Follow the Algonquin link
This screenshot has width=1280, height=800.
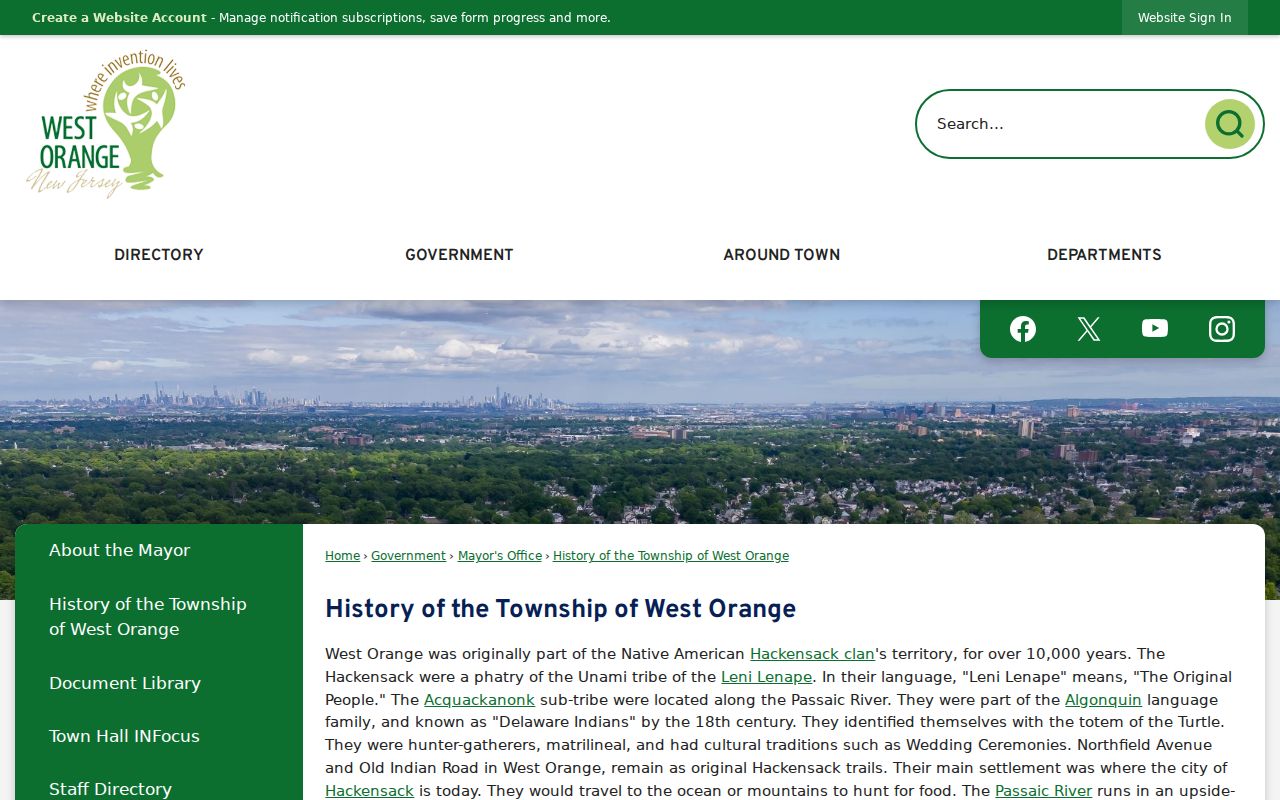1103,700
